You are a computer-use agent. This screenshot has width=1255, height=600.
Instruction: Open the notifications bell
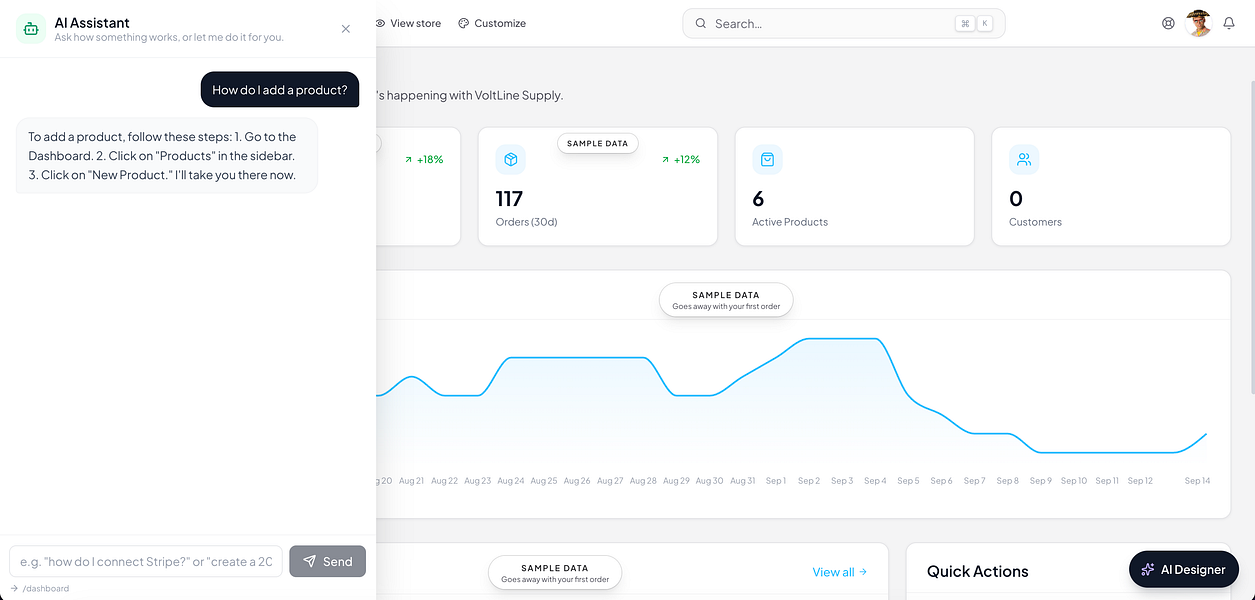pyautogui.click(x=1229, y=23)
